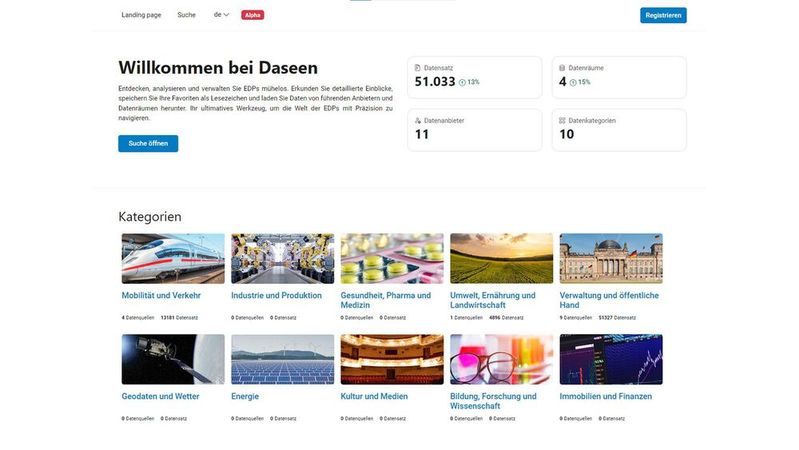Image resolution: width=799 pixels, height=450 pixels.
Task: Open the robot factory image thumbnail
Action: pos(283,258)
